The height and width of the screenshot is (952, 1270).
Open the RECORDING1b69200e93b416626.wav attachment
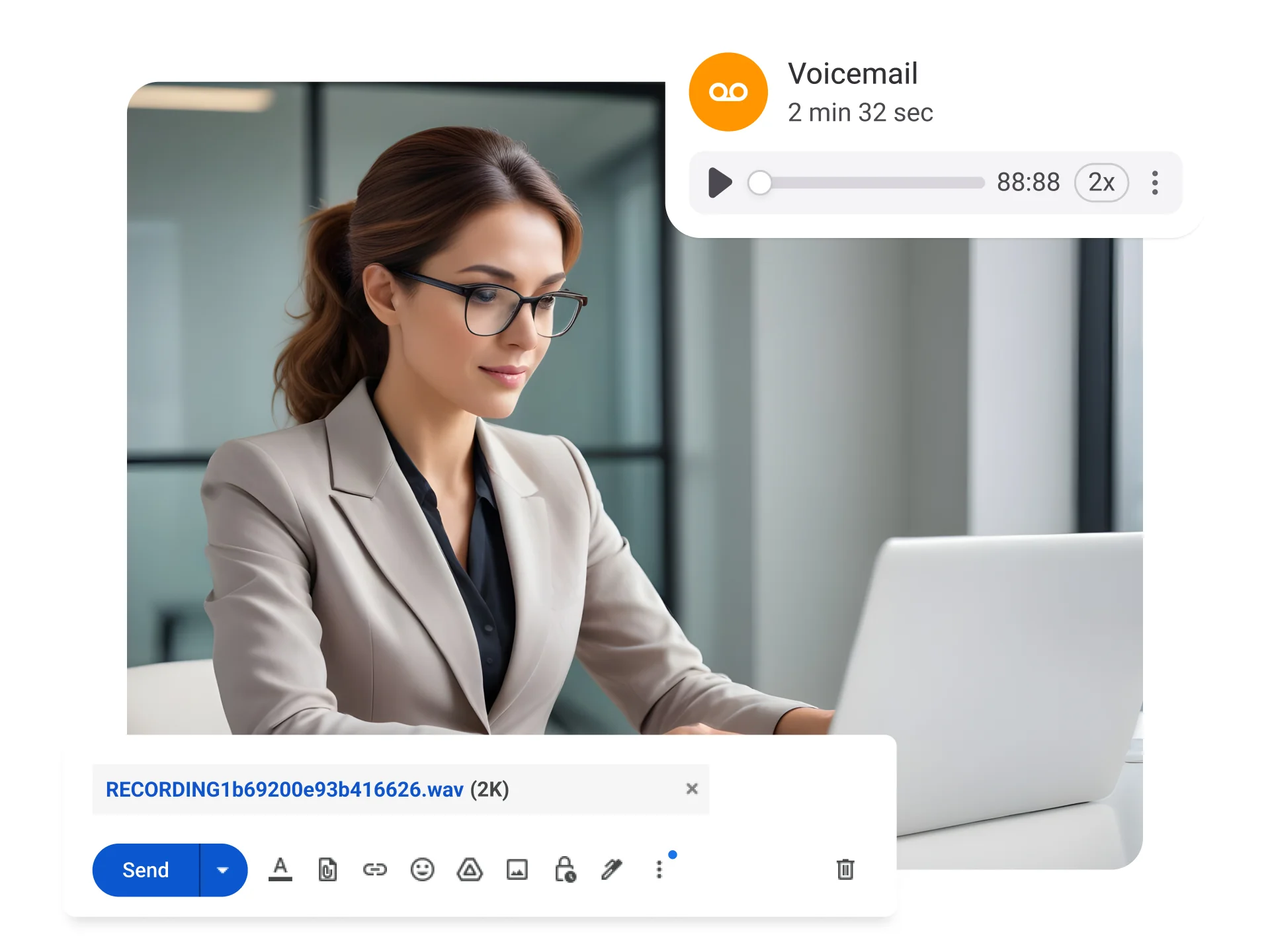[x=284, y=789]
